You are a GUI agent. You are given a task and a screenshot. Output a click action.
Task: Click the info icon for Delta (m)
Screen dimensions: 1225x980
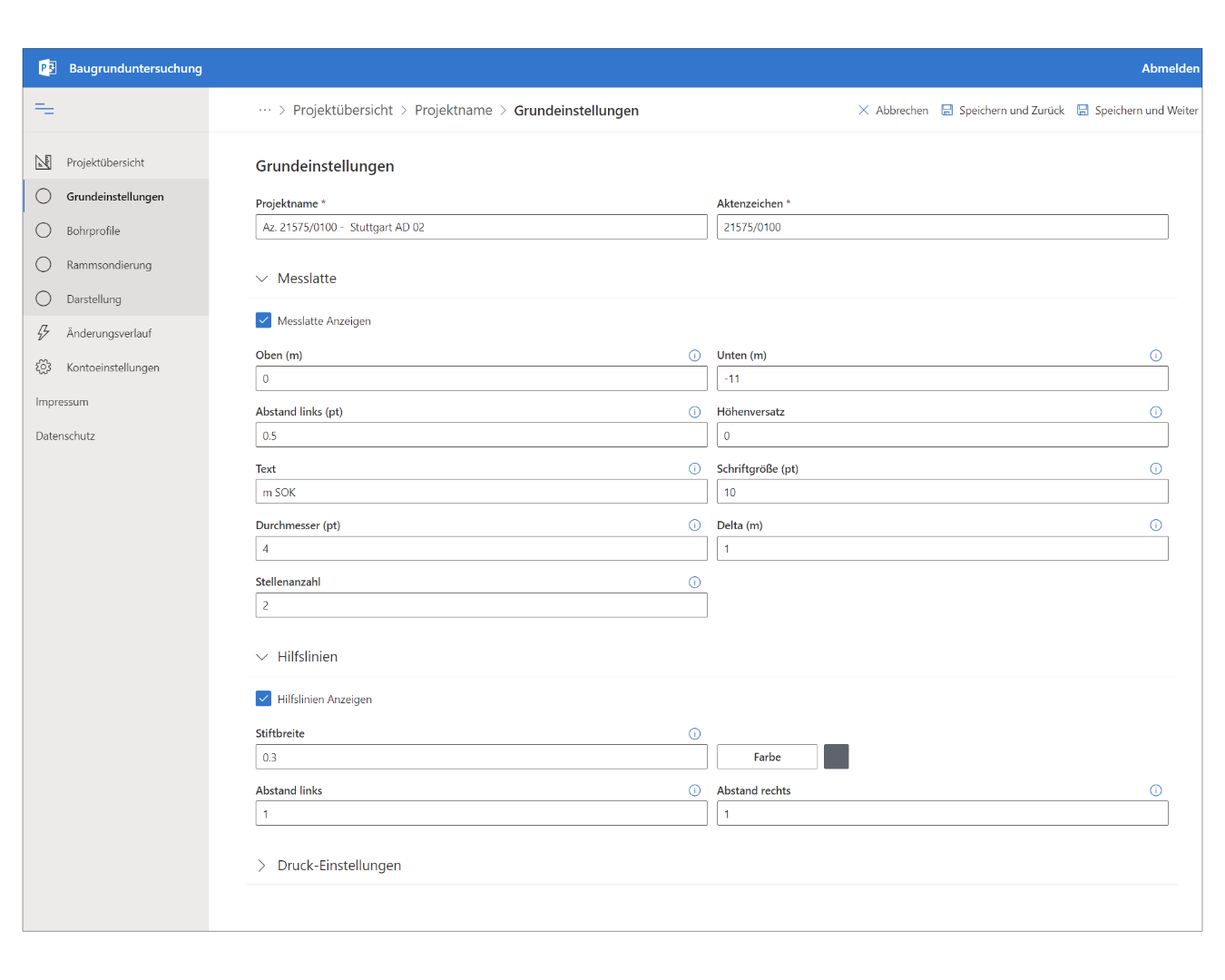click(1155, 525)
